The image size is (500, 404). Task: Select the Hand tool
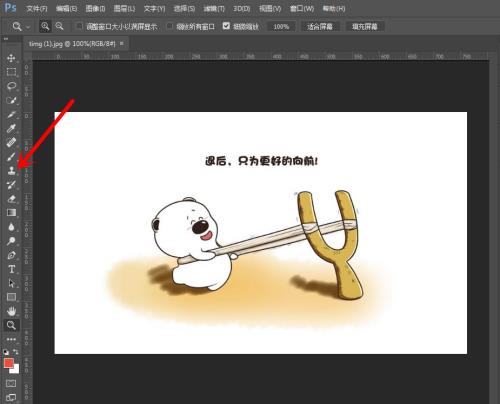pos(11,311)
